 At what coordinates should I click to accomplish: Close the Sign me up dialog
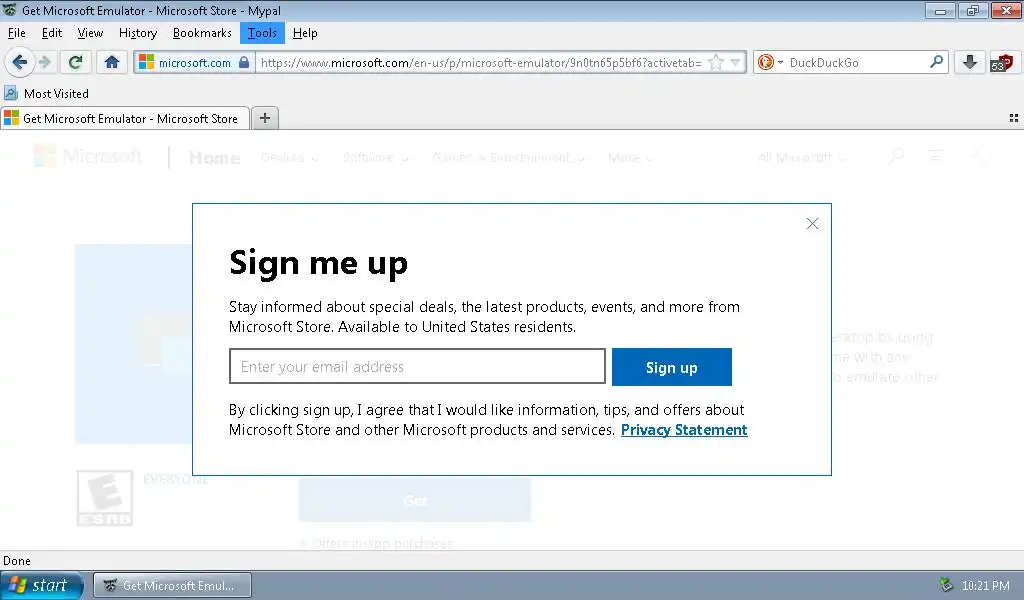(812, 224)
